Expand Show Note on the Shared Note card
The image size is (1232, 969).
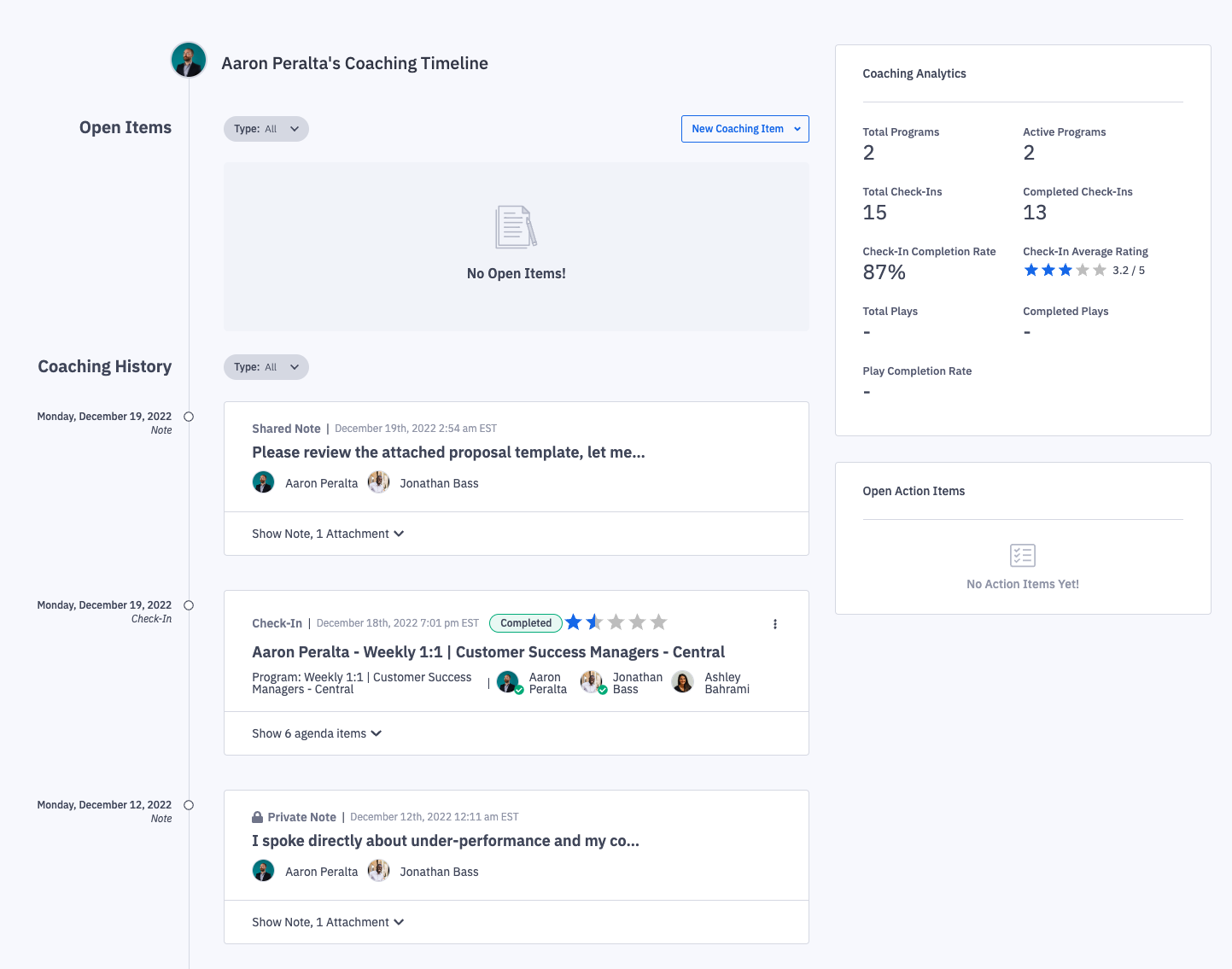click(x=328, y=534)
